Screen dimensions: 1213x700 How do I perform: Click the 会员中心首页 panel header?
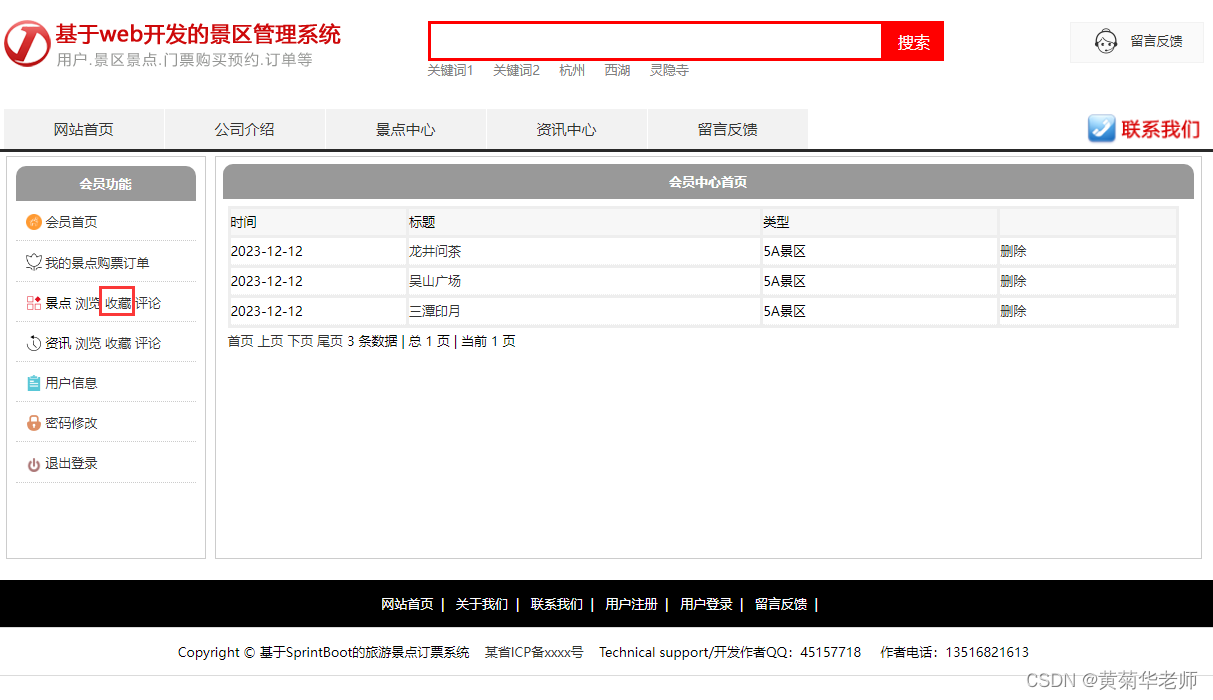708,182
